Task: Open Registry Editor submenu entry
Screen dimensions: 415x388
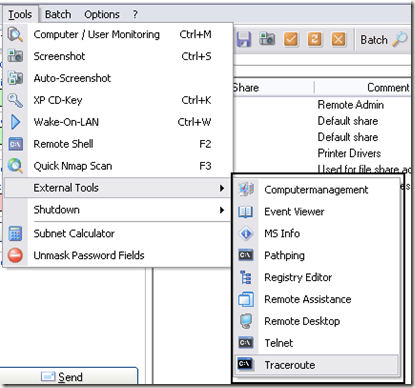Action: (x=317, y=277)
